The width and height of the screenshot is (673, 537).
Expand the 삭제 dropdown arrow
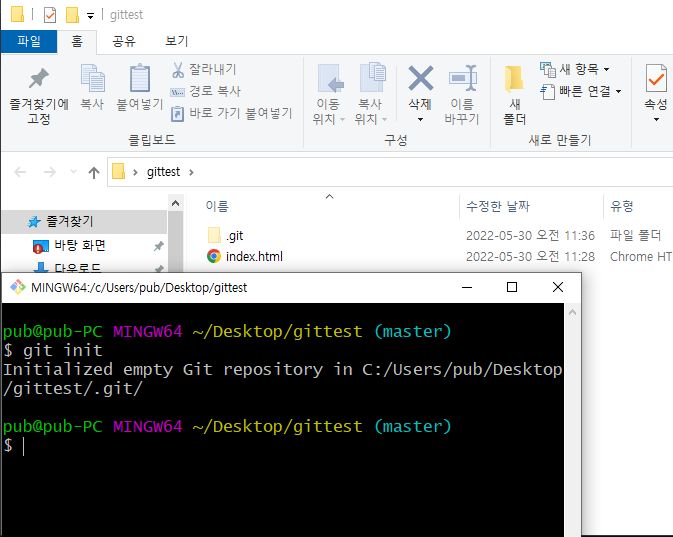[421, 119]
